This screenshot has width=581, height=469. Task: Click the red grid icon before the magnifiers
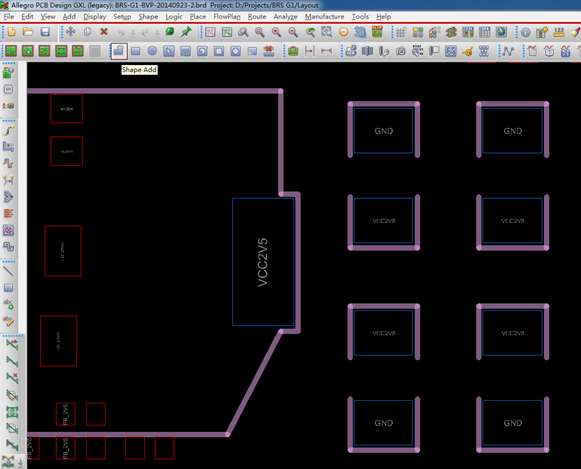pos(210,33)
